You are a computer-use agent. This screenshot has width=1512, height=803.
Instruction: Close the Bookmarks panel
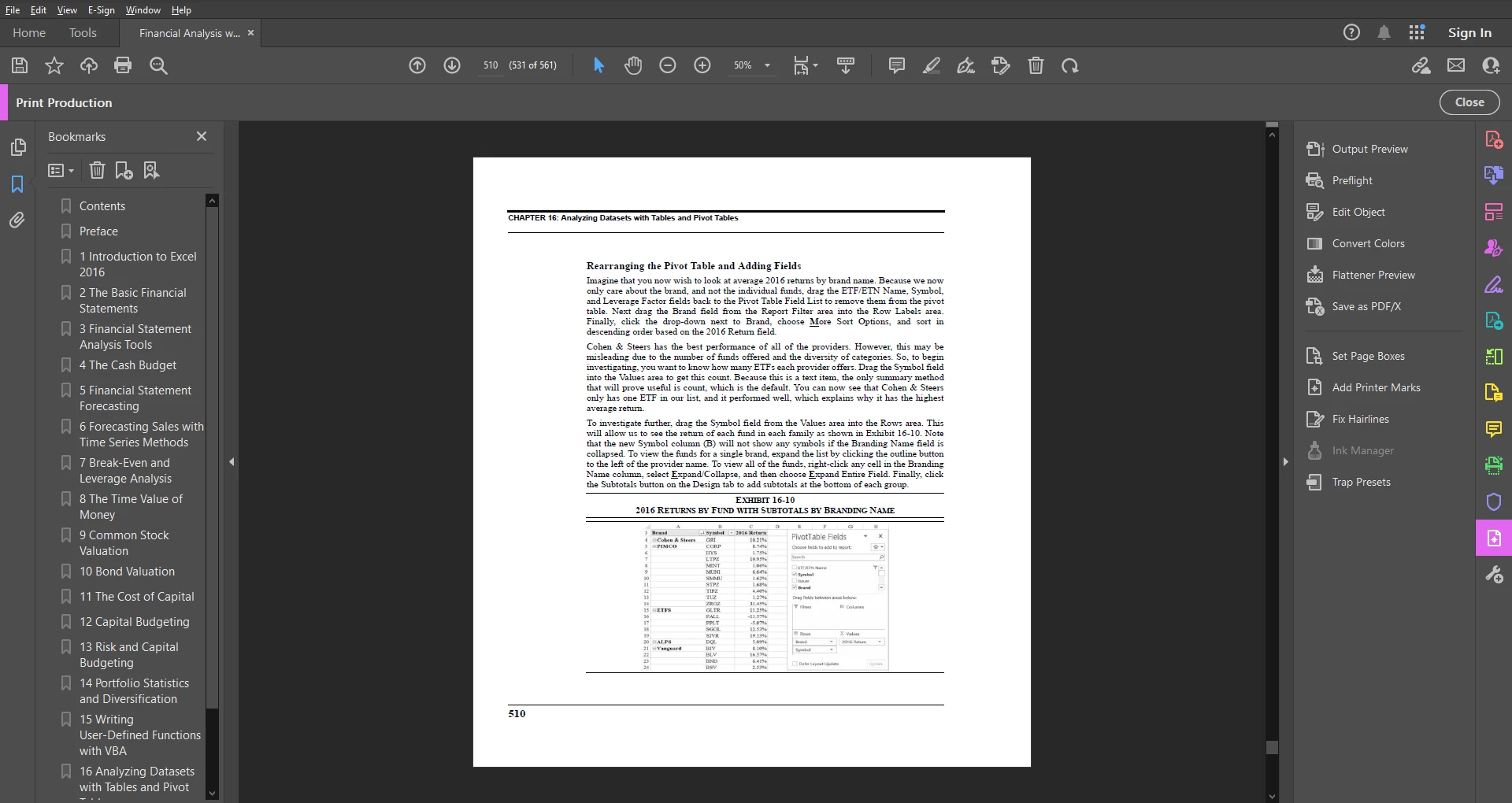click(202, 136)
